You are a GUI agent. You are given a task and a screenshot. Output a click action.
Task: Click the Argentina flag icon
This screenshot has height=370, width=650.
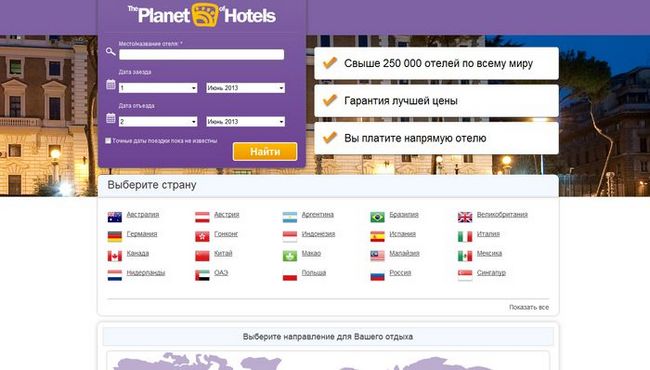(290, 217)
